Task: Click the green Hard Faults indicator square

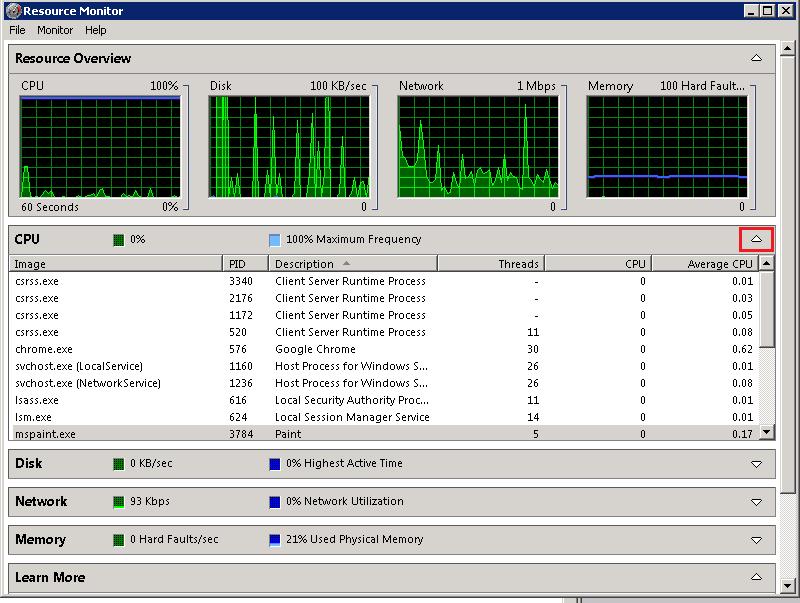Action: (118, 540)
